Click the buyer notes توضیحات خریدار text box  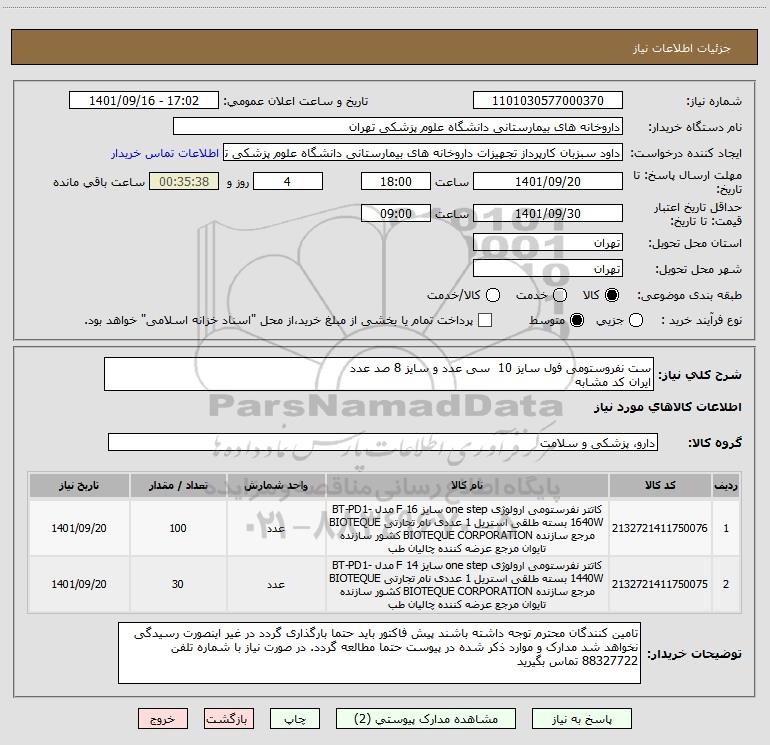[379, 653]
